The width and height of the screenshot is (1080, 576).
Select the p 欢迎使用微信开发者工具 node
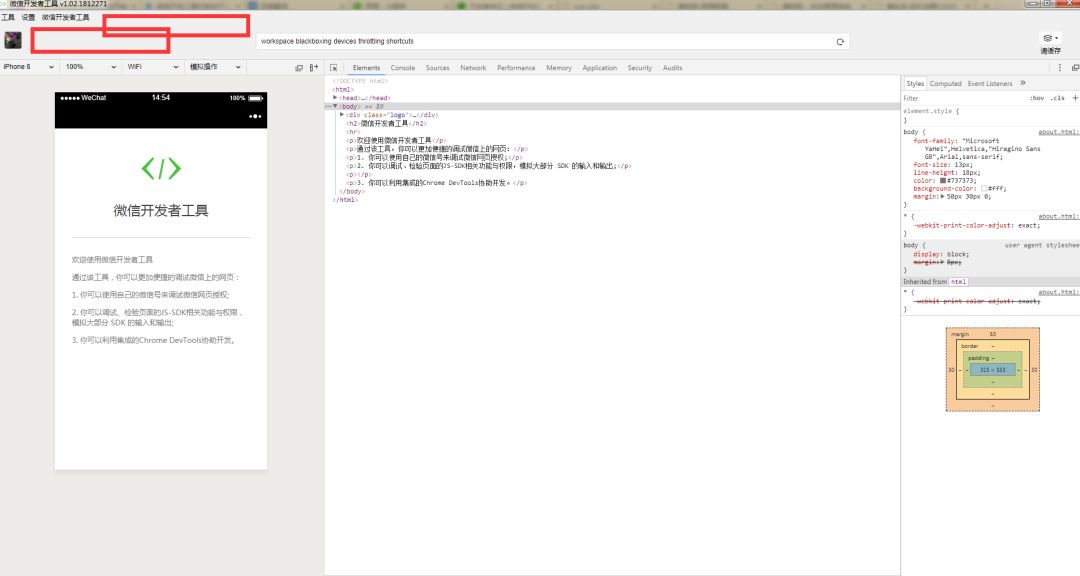click(x=396, y=141)
